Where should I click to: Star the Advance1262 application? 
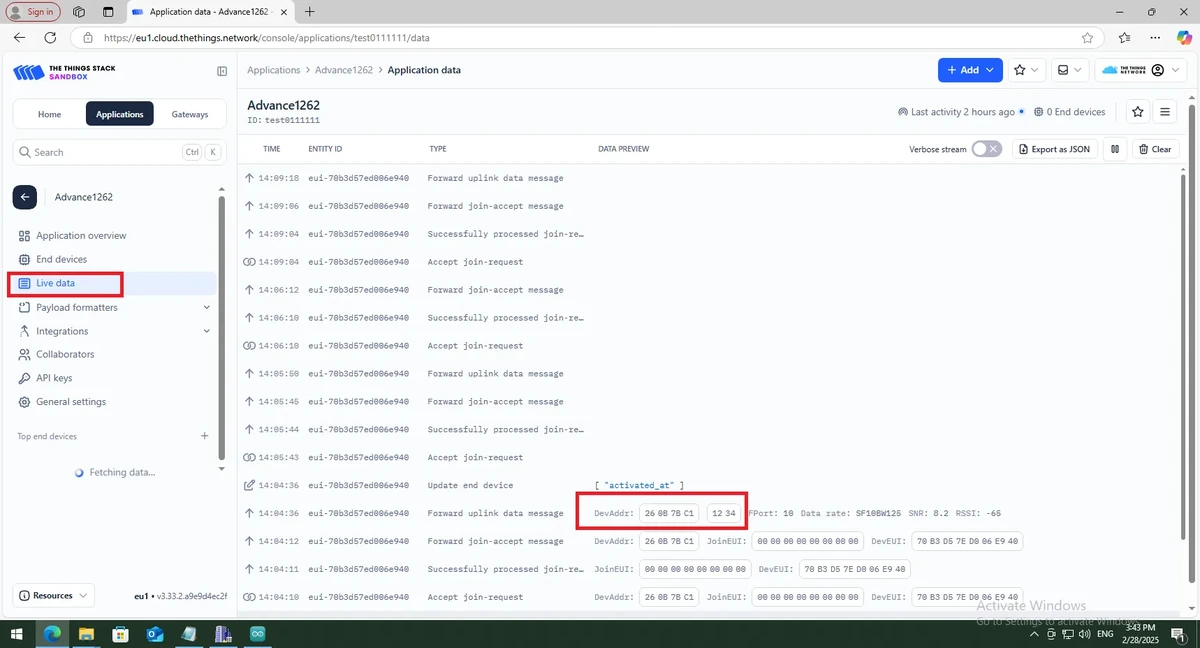coord(1137,112)
